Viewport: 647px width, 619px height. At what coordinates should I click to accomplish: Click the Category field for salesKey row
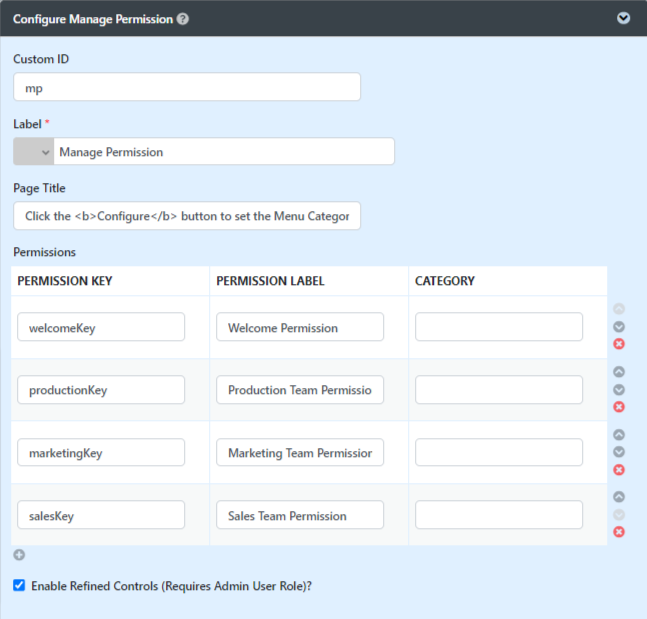click(499, 515)
